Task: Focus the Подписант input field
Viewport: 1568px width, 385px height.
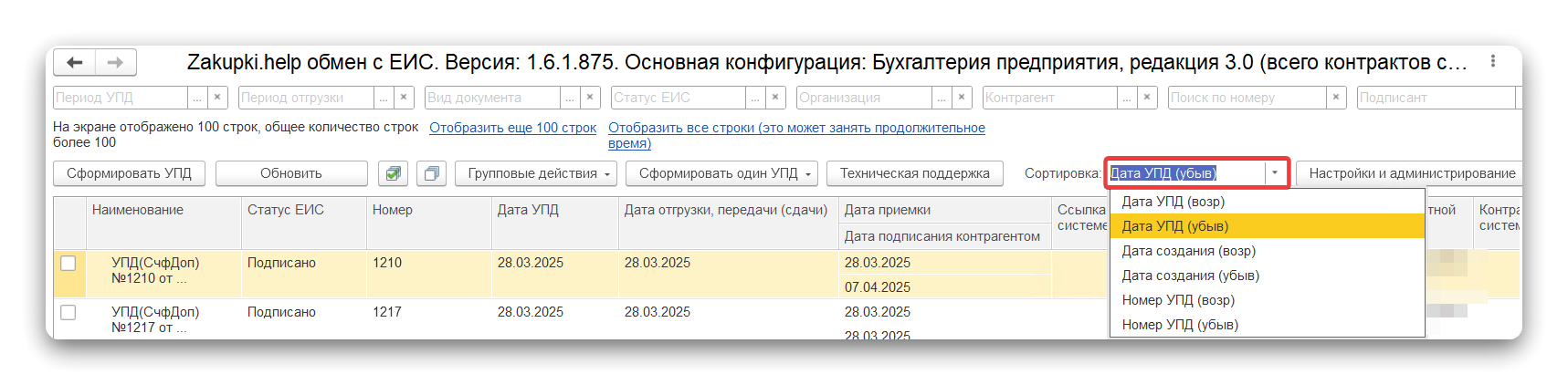Action: [x=1436, y=98]
